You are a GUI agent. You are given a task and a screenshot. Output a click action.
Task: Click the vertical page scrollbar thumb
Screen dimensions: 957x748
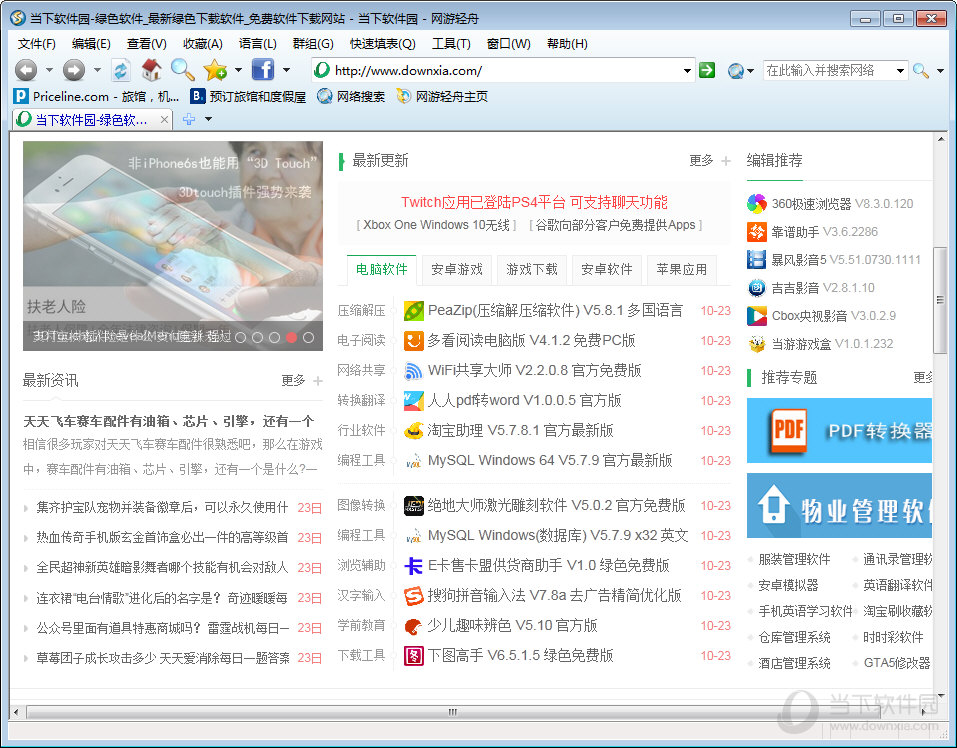940,300
